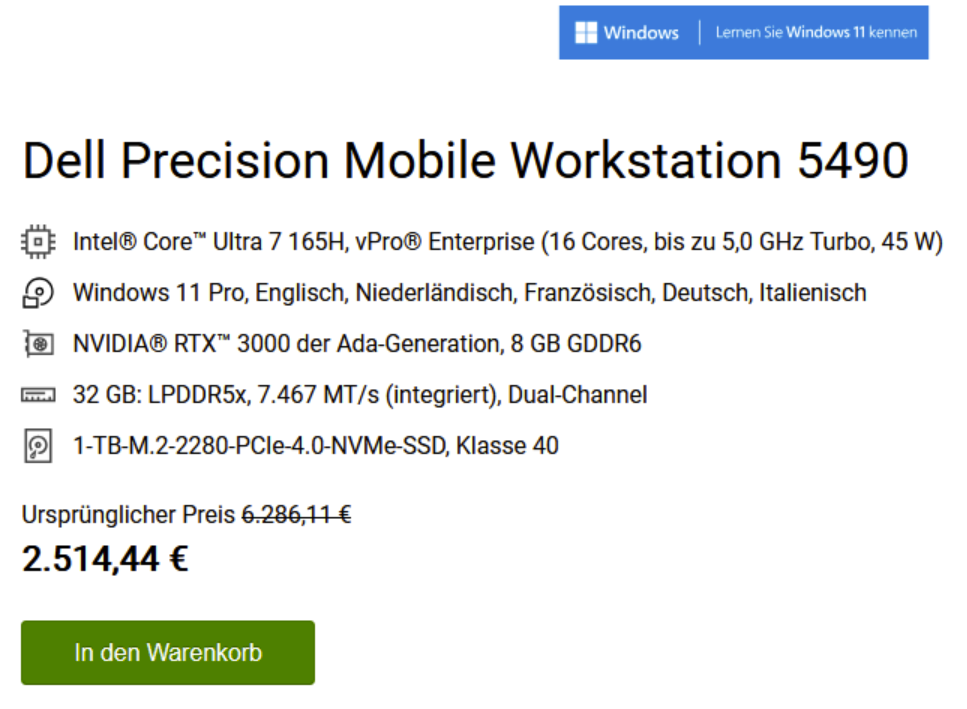Click the Windows logo icon in banner
The width and height of the screenshot is (967, 709).
pyautogui.click(x=585, y=33)
